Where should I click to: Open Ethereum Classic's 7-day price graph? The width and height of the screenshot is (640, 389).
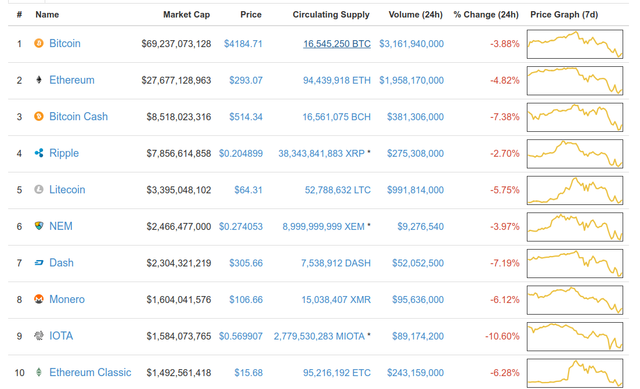pos(575,373)
